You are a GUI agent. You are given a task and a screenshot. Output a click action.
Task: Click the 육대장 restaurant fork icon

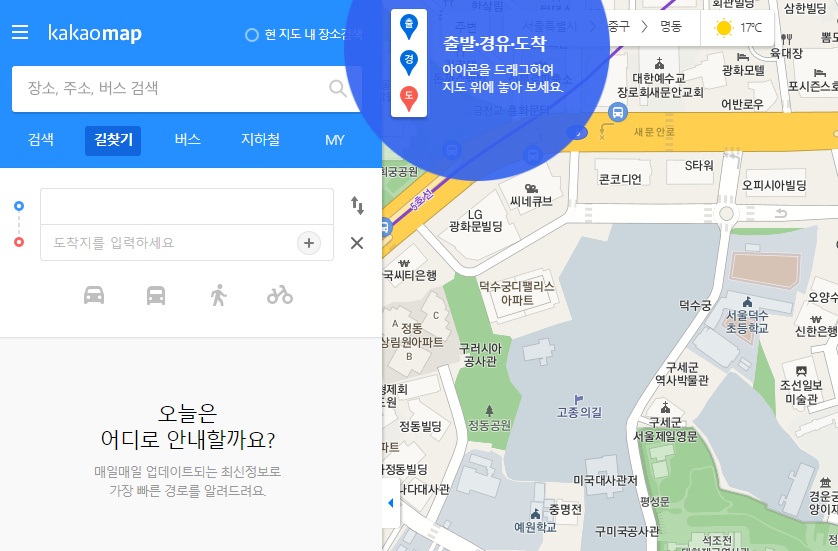click(x=786, y=39)
